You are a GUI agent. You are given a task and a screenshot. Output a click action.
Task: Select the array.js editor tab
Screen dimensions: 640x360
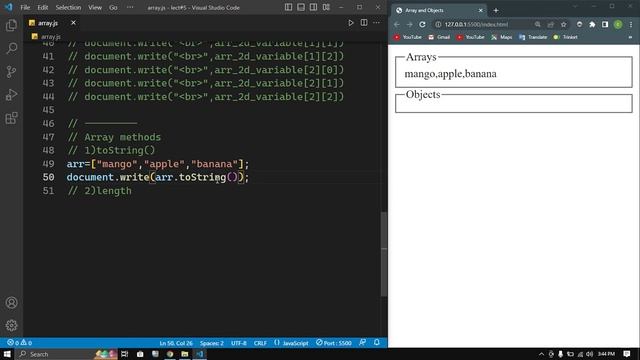click(48, 23)
